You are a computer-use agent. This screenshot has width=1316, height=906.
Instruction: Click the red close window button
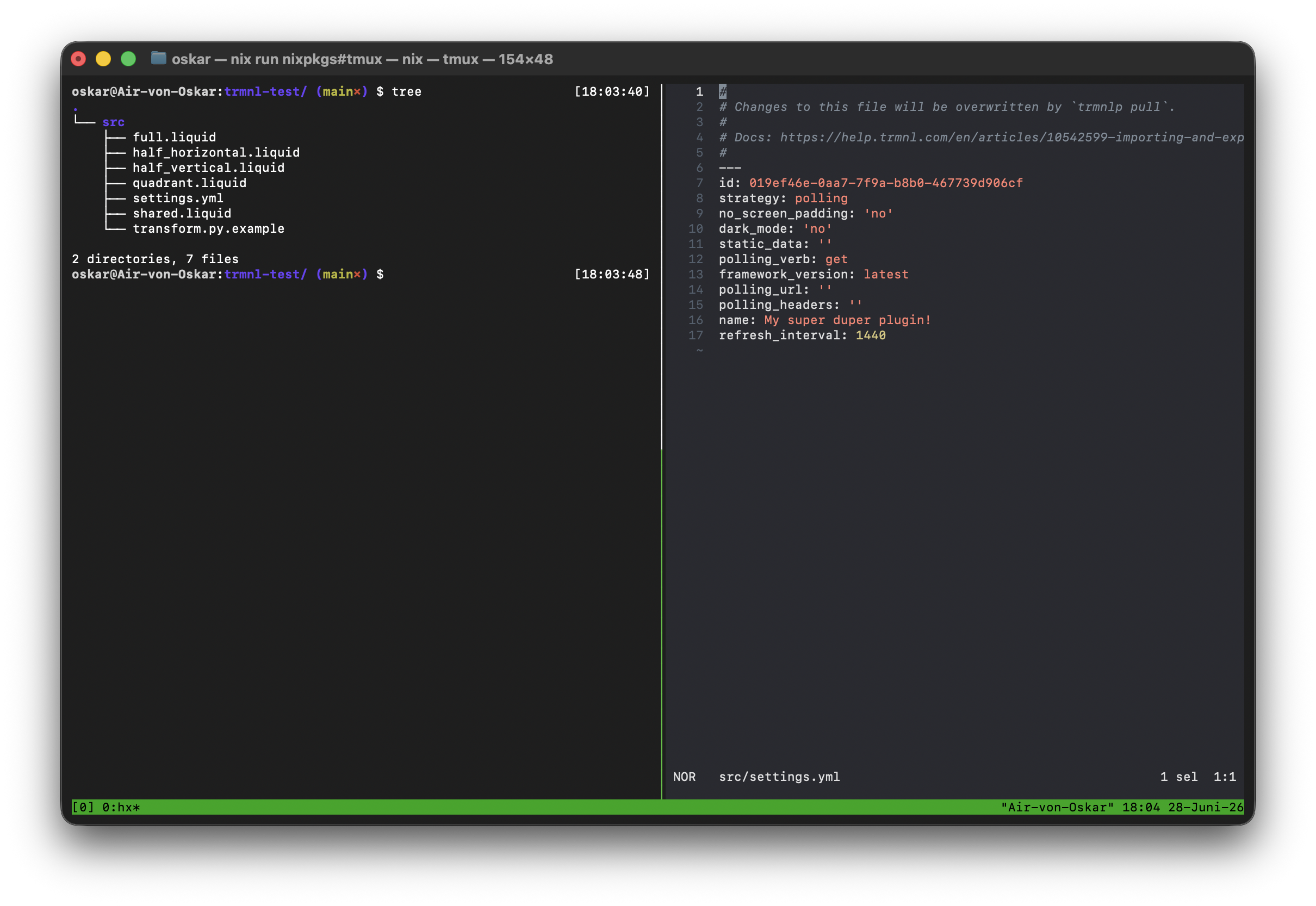click(78, 59)
